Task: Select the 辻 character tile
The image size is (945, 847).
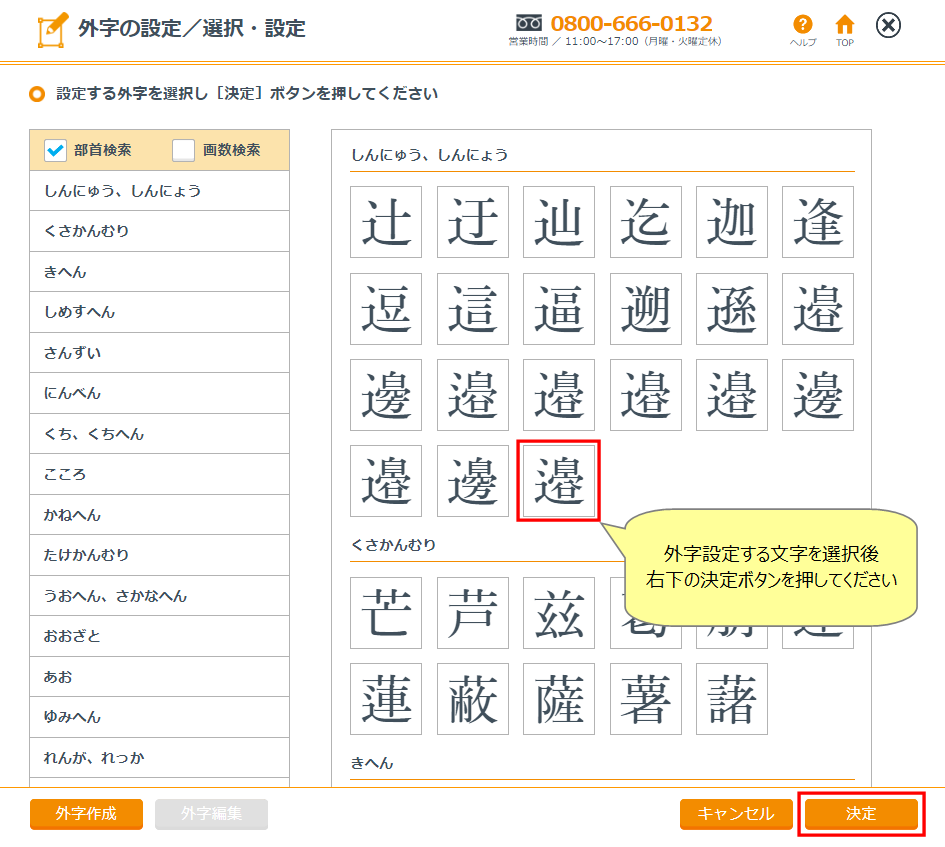Action: coord(386,222)
